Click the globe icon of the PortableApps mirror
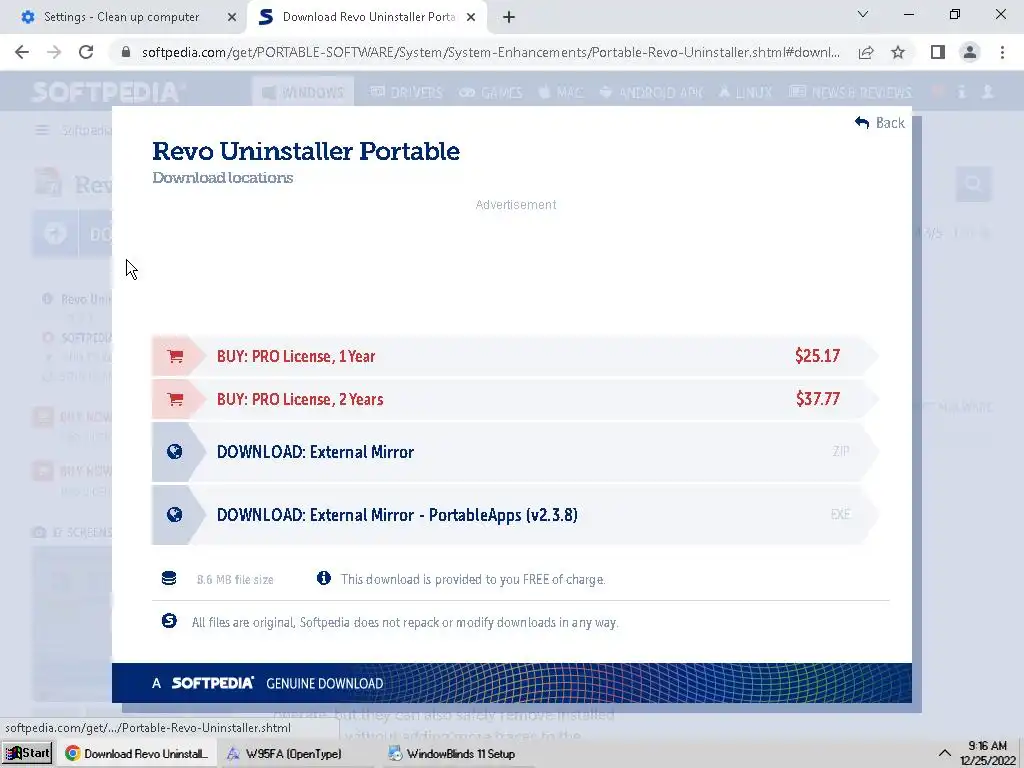The height and width of the screenshot is (768, 1024). coord(174,515)
